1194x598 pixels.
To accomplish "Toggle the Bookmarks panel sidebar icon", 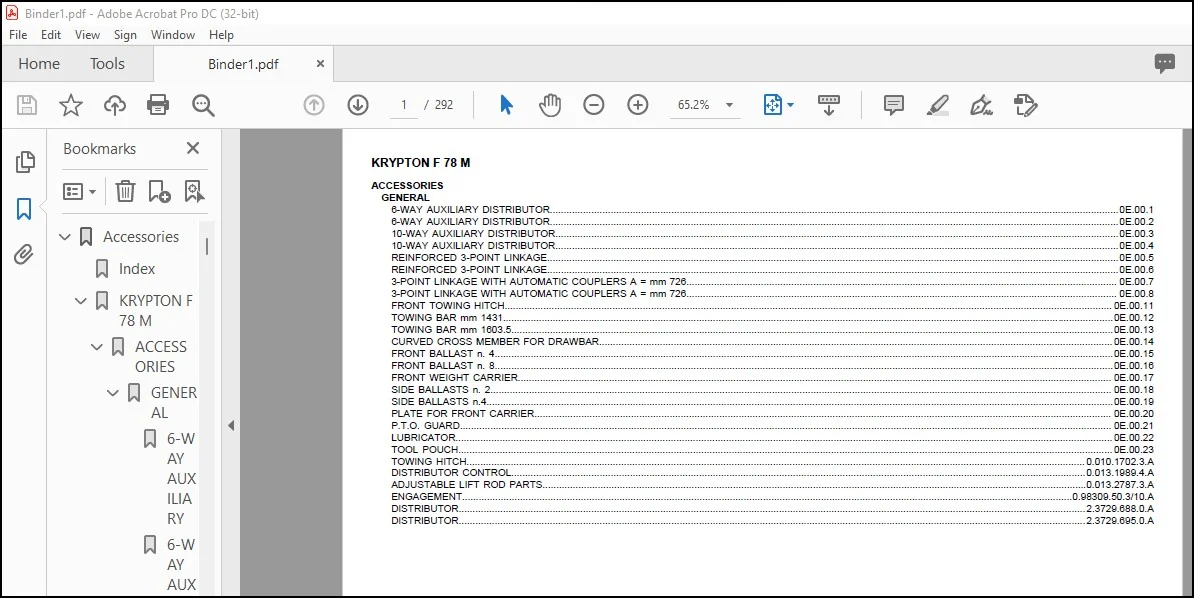I will tap(24, 209).
